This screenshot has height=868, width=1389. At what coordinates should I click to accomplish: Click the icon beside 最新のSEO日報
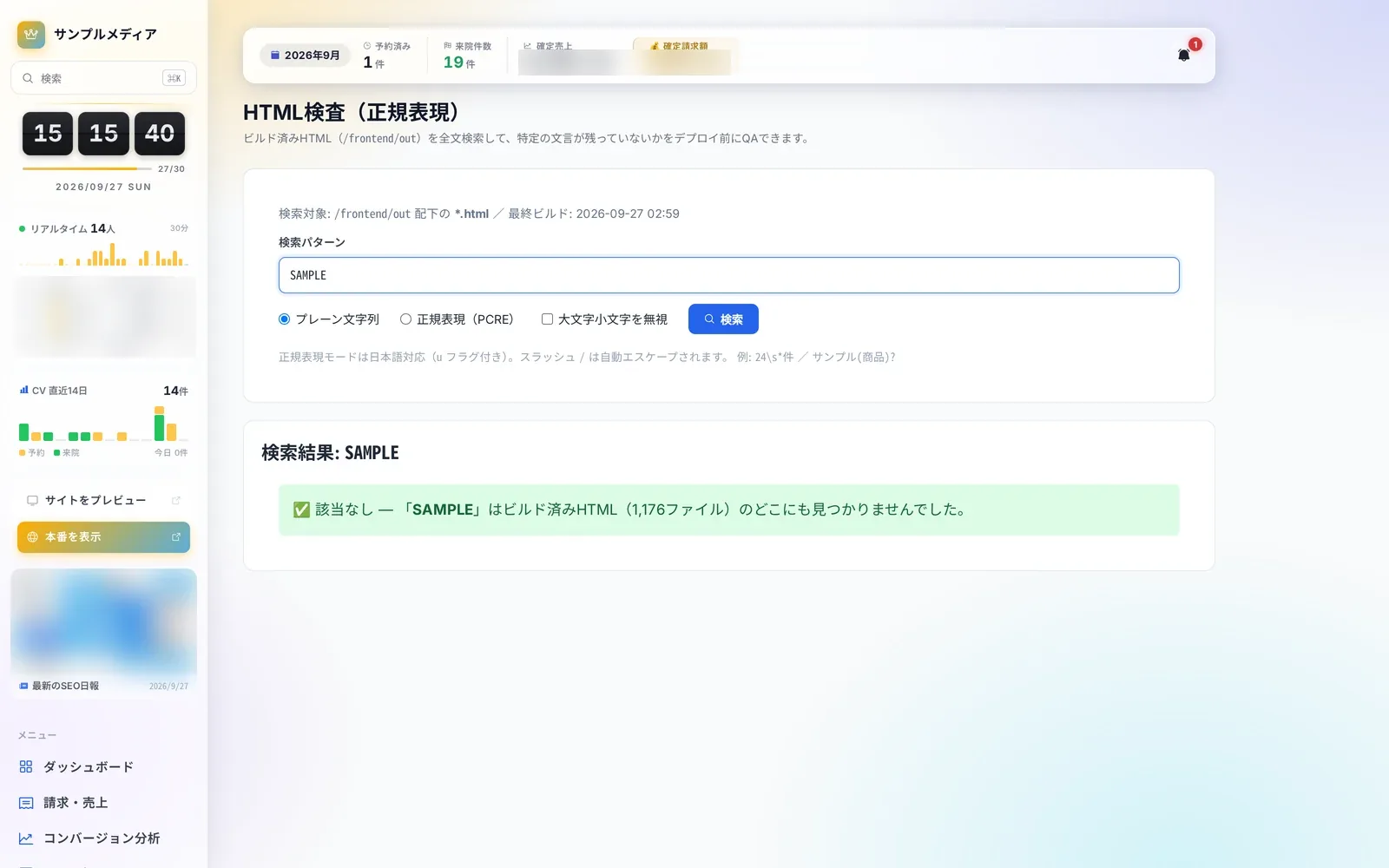click(23, 686)
